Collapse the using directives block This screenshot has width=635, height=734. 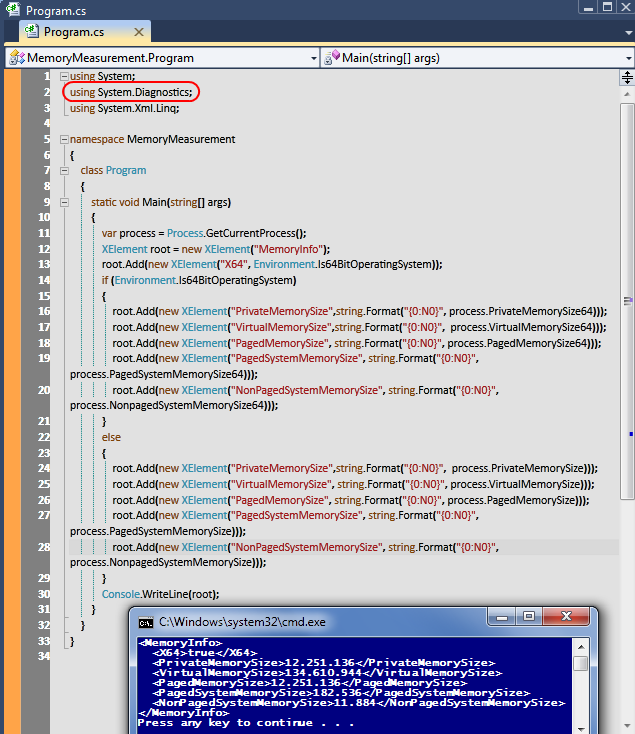(65, 77)
